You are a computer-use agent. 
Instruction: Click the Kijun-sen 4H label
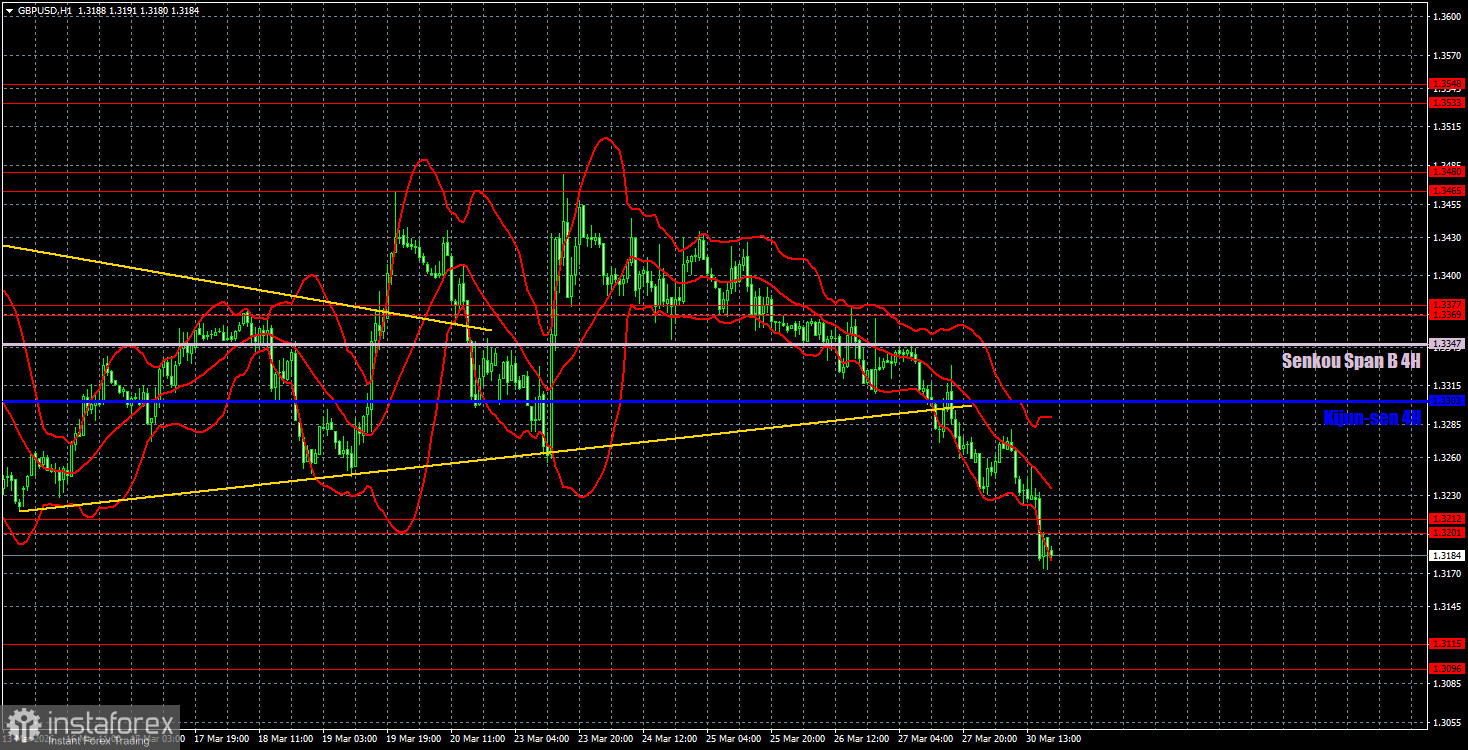(1372, 418)
